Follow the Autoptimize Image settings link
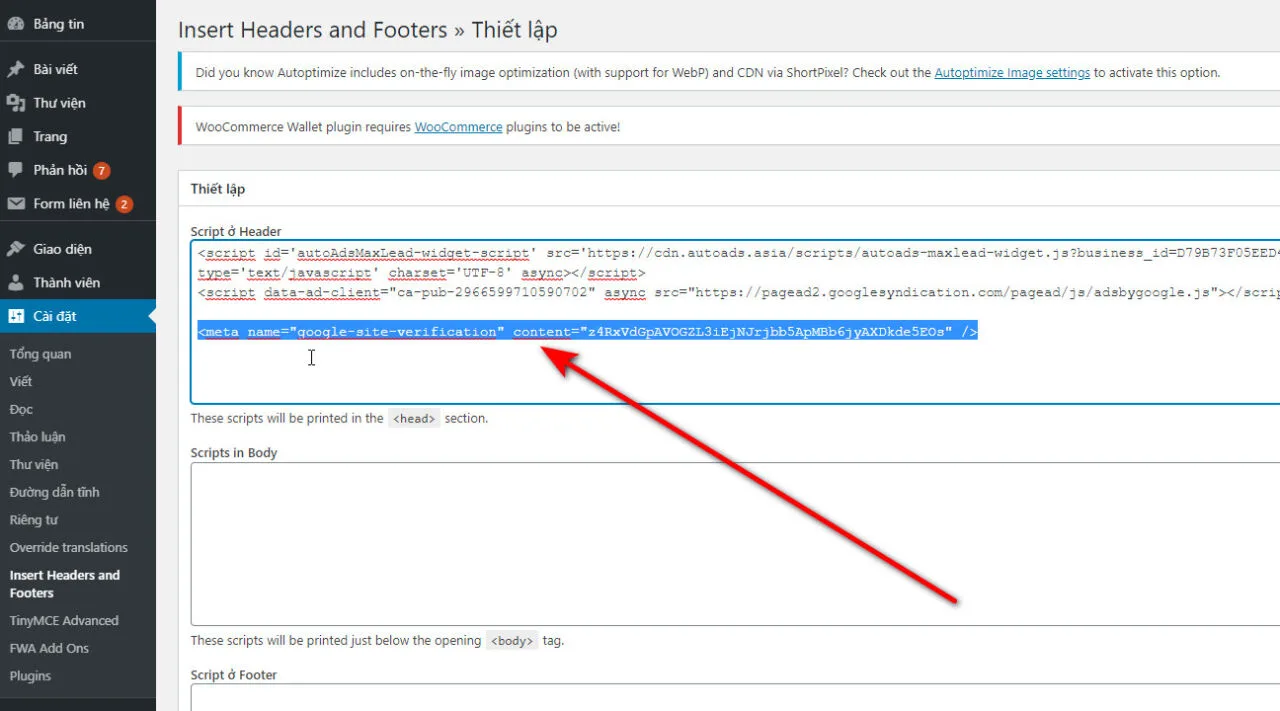 pyautogui.click(x=1012, y=73)
